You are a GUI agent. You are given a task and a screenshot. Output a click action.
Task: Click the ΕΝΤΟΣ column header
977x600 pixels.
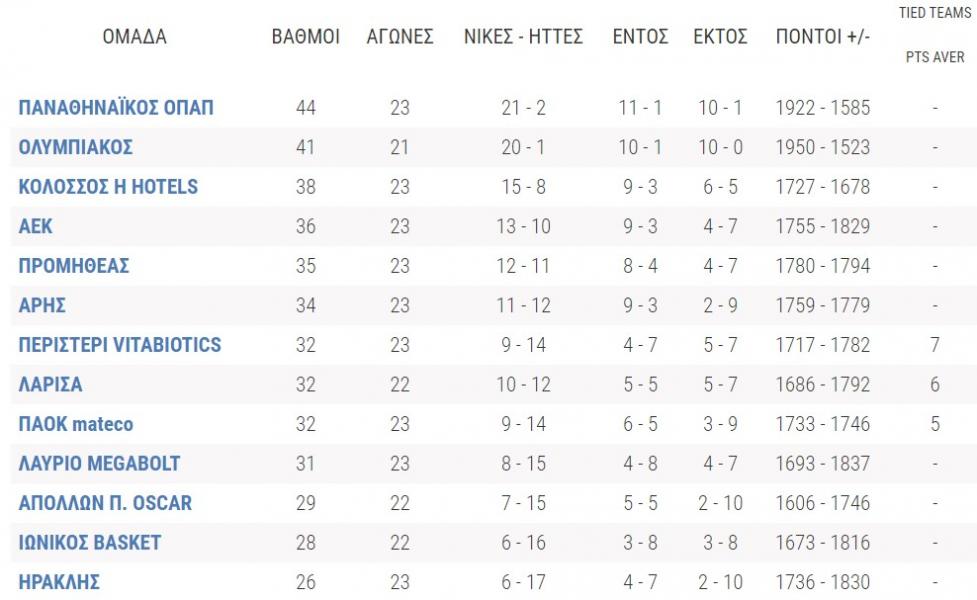tap(641, 37)
